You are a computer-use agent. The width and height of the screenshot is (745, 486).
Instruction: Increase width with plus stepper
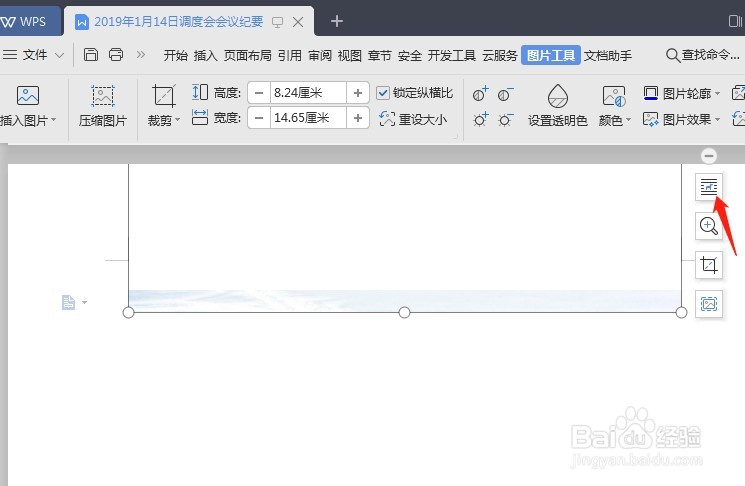(x=358, y=118)
